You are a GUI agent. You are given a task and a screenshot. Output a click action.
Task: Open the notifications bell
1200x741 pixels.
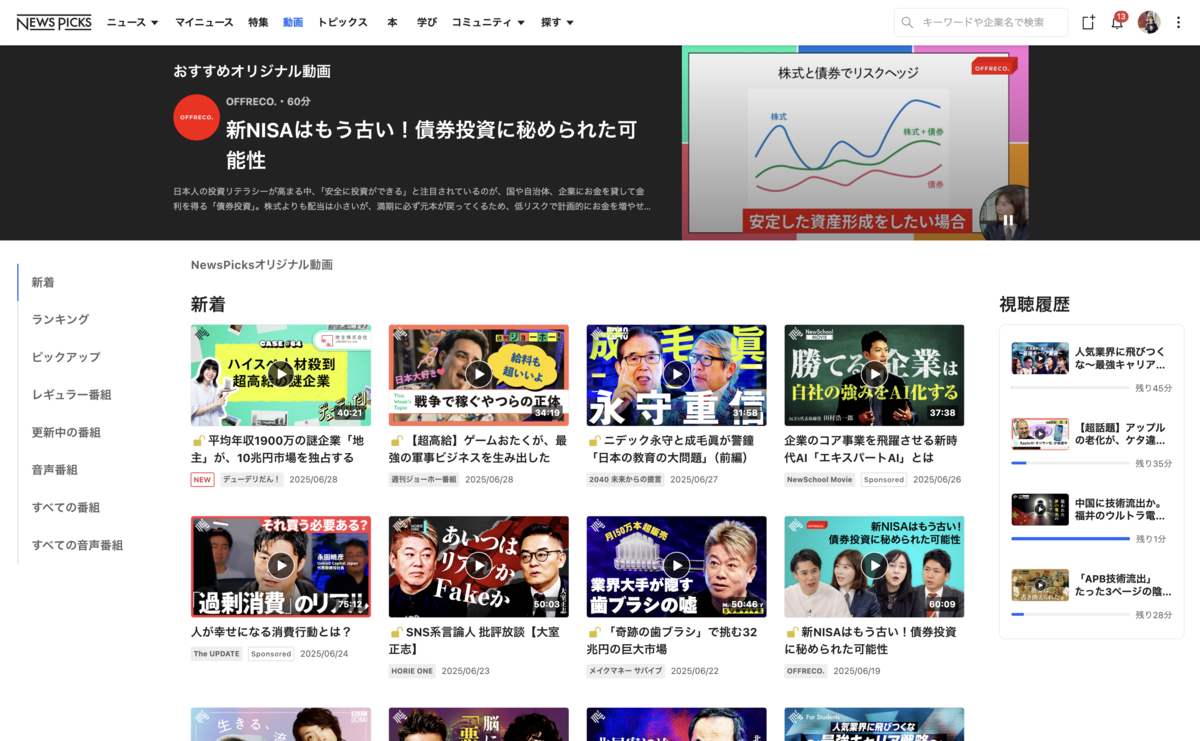pyautogui.click(x=1117, y=22)
